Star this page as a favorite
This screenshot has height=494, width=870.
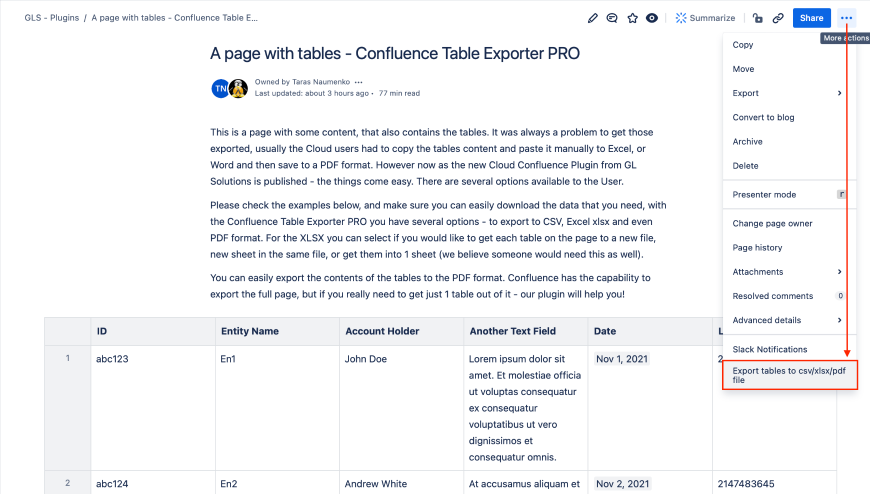point(632,18)
